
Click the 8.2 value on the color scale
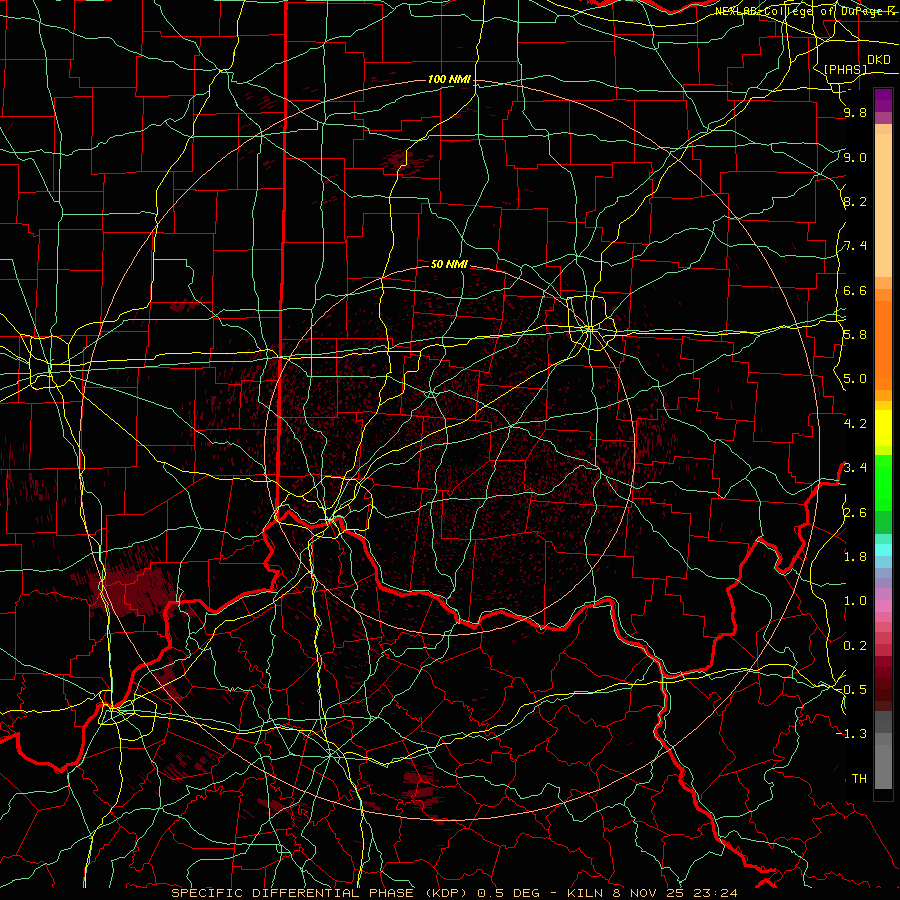(855, 201)
